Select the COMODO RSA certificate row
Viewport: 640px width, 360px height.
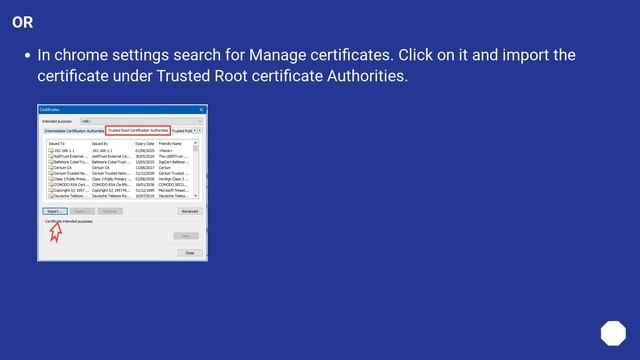tap(120, 184)
